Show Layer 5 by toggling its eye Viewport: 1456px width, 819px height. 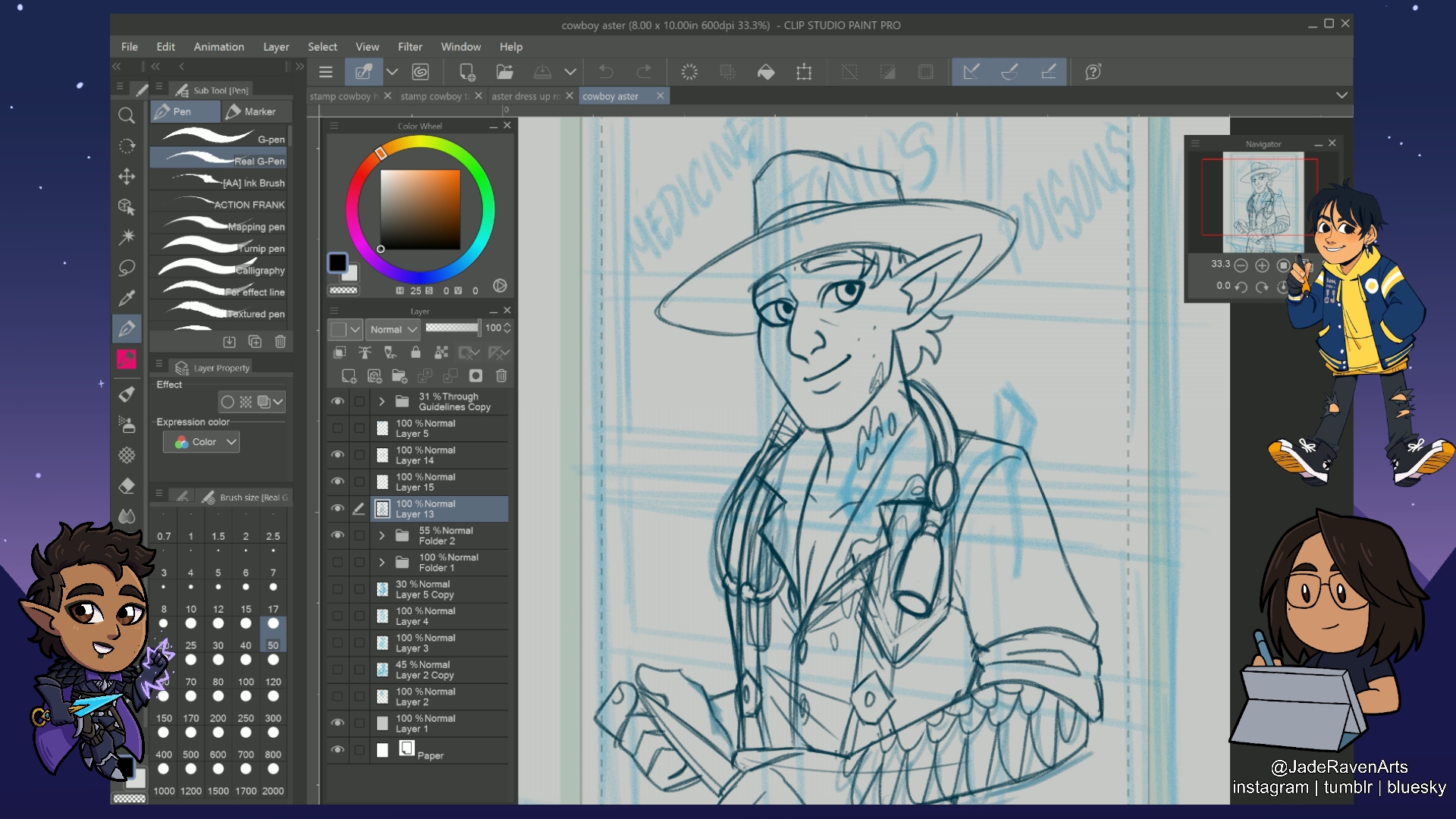[337, 428]
